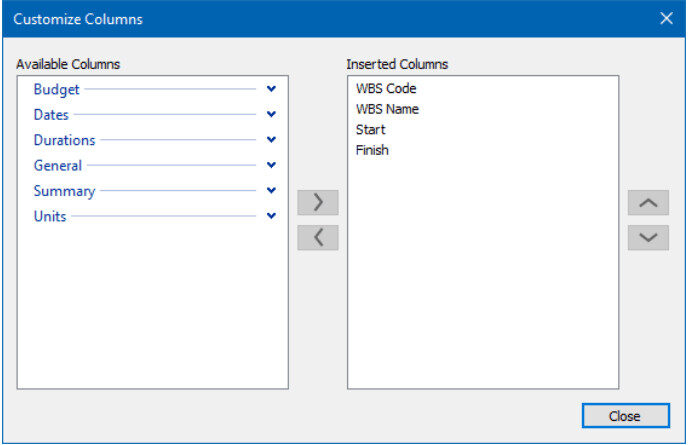Select the General category label
The height and width of the screenshot is (445, 689).
58,166
